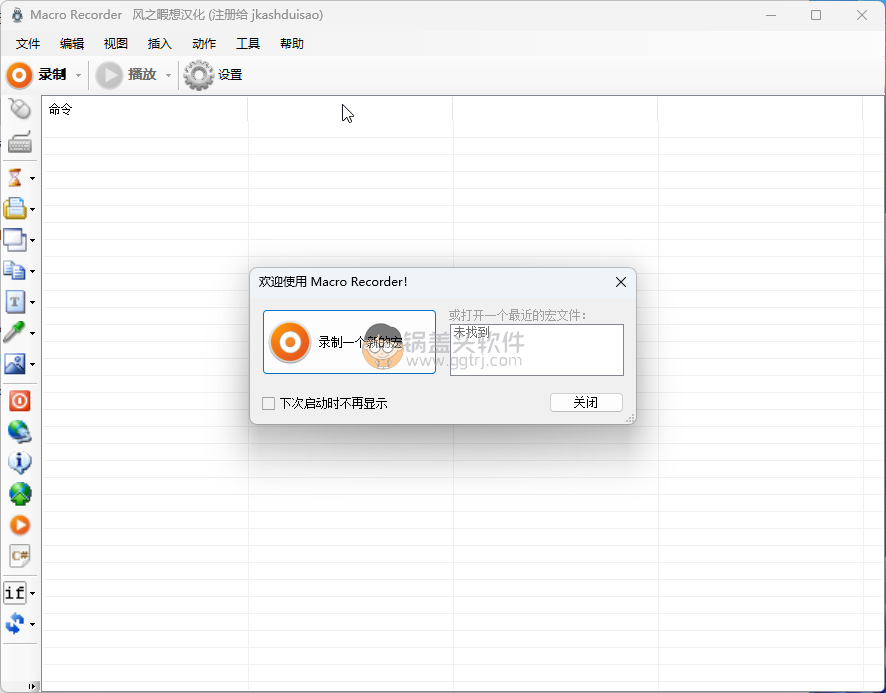This screenshot has width=886, height=693.
Task: Expand the loop arrows dropdown arrow
Action: [33, 625]
